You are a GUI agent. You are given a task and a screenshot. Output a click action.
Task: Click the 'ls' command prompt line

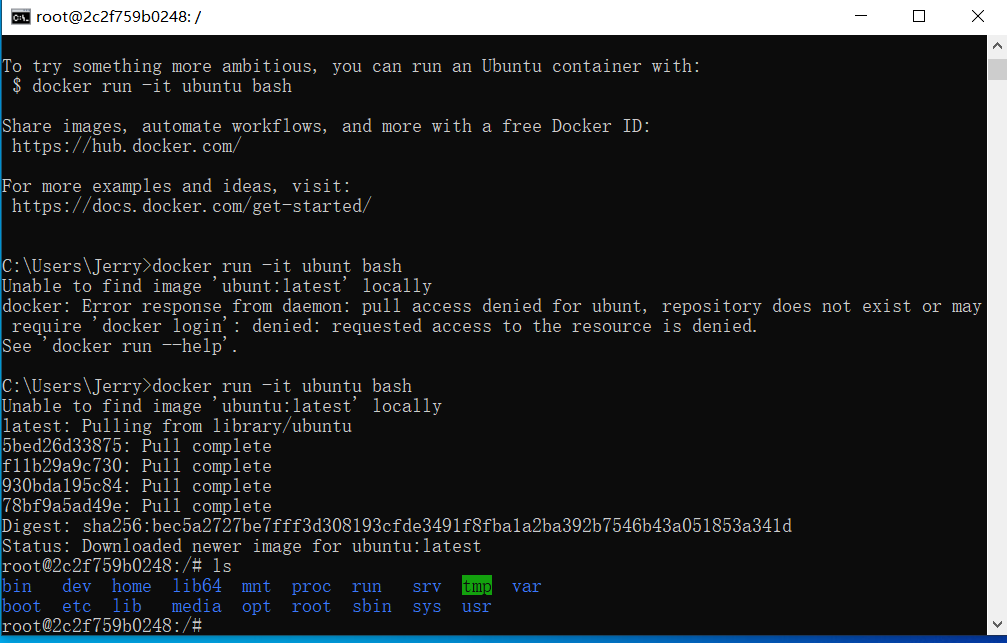click(x=117, y=566)
